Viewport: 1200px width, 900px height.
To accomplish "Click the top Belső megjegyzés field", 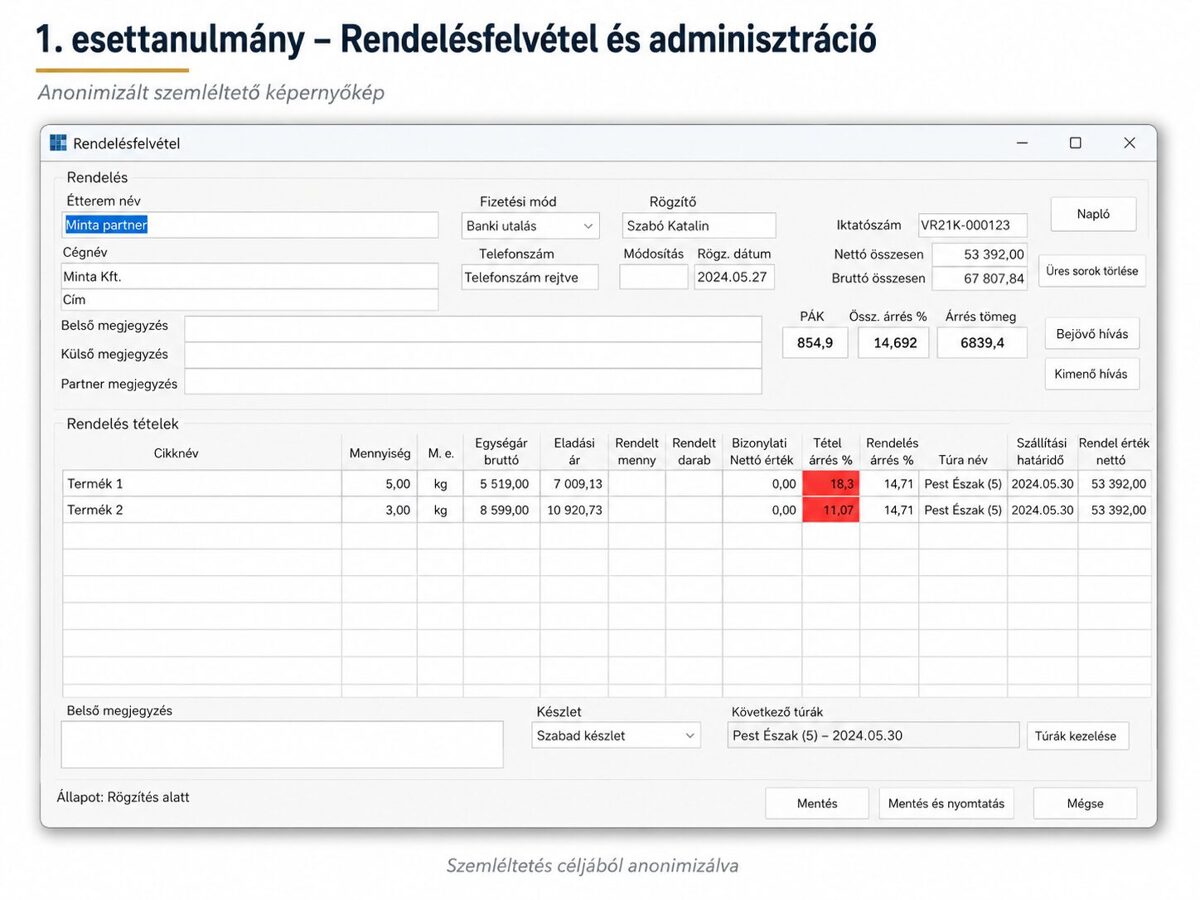I will click(473, 329).
